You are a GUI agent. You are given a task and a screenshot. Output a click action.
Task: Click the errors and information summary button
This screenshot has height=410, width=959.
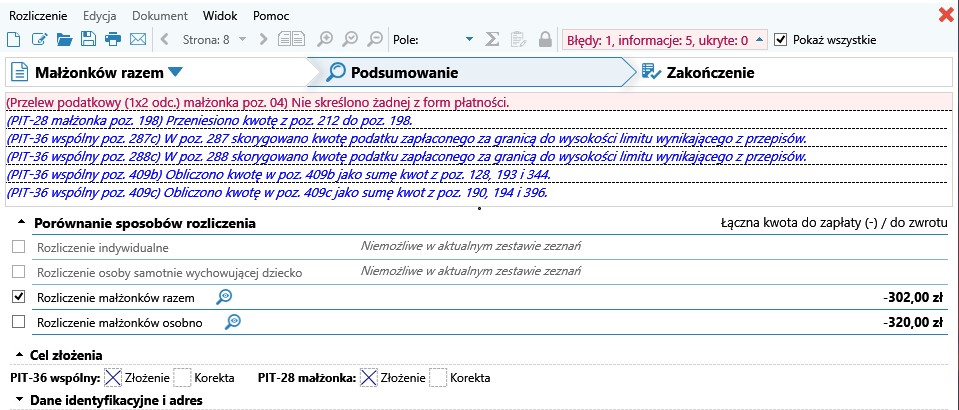pos(664,40)
